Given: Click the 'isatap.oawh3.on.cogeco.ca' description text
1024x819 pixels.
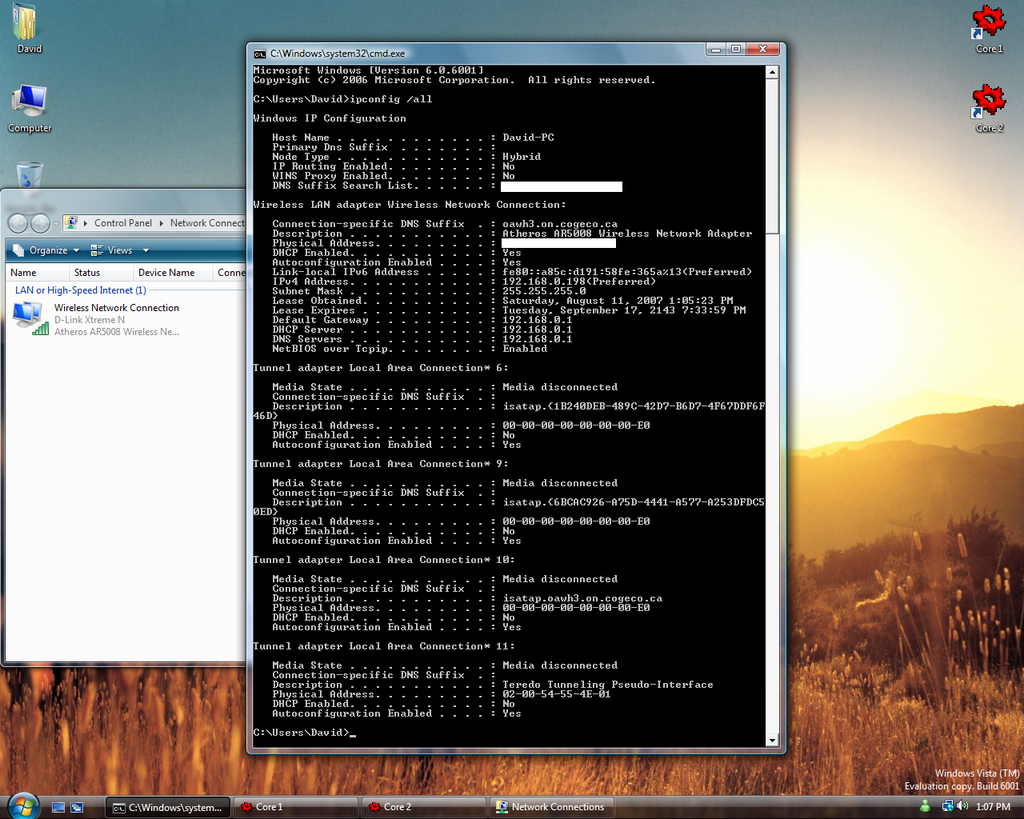Looking at the screenshot, I should tap(582, 598).
